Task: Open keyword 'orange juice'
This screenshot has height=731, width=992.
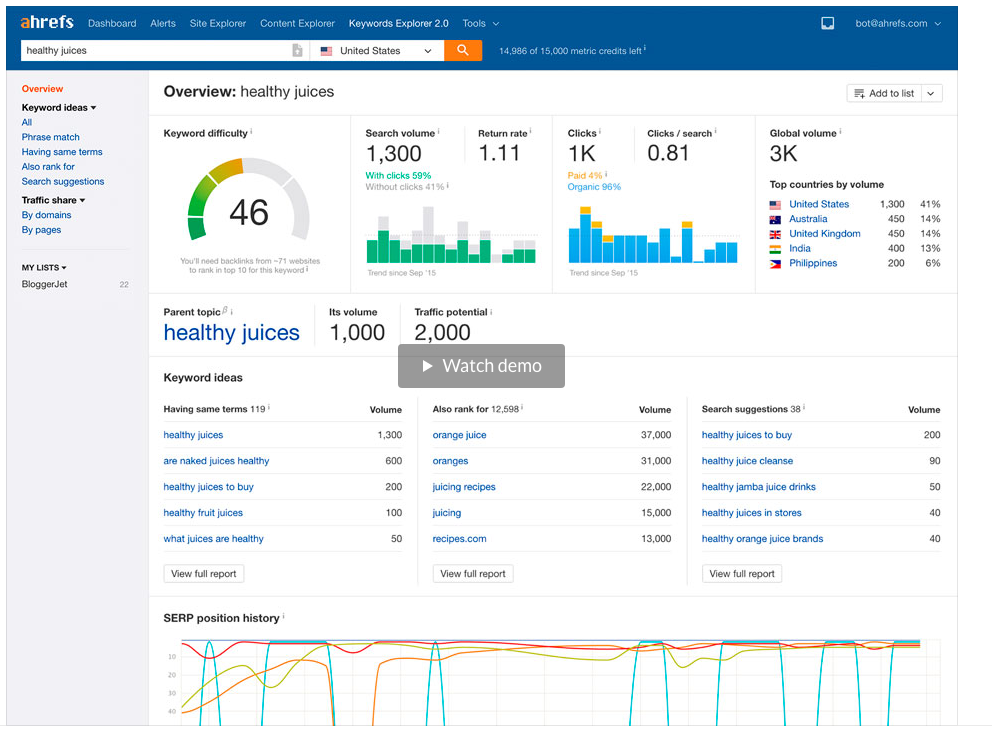Action: (x=459, y=435)
